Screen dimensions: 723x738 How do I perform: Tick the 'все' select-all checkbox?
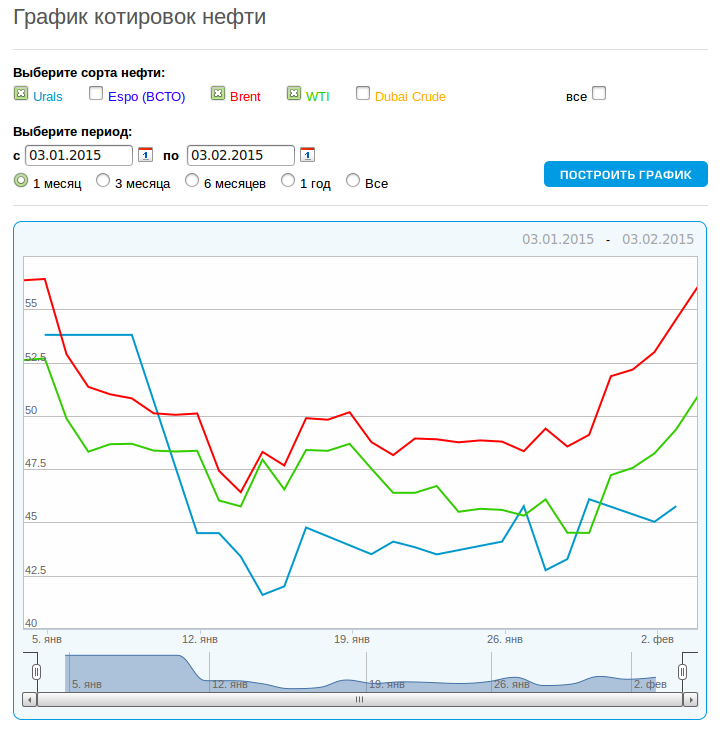coord(599,93)
